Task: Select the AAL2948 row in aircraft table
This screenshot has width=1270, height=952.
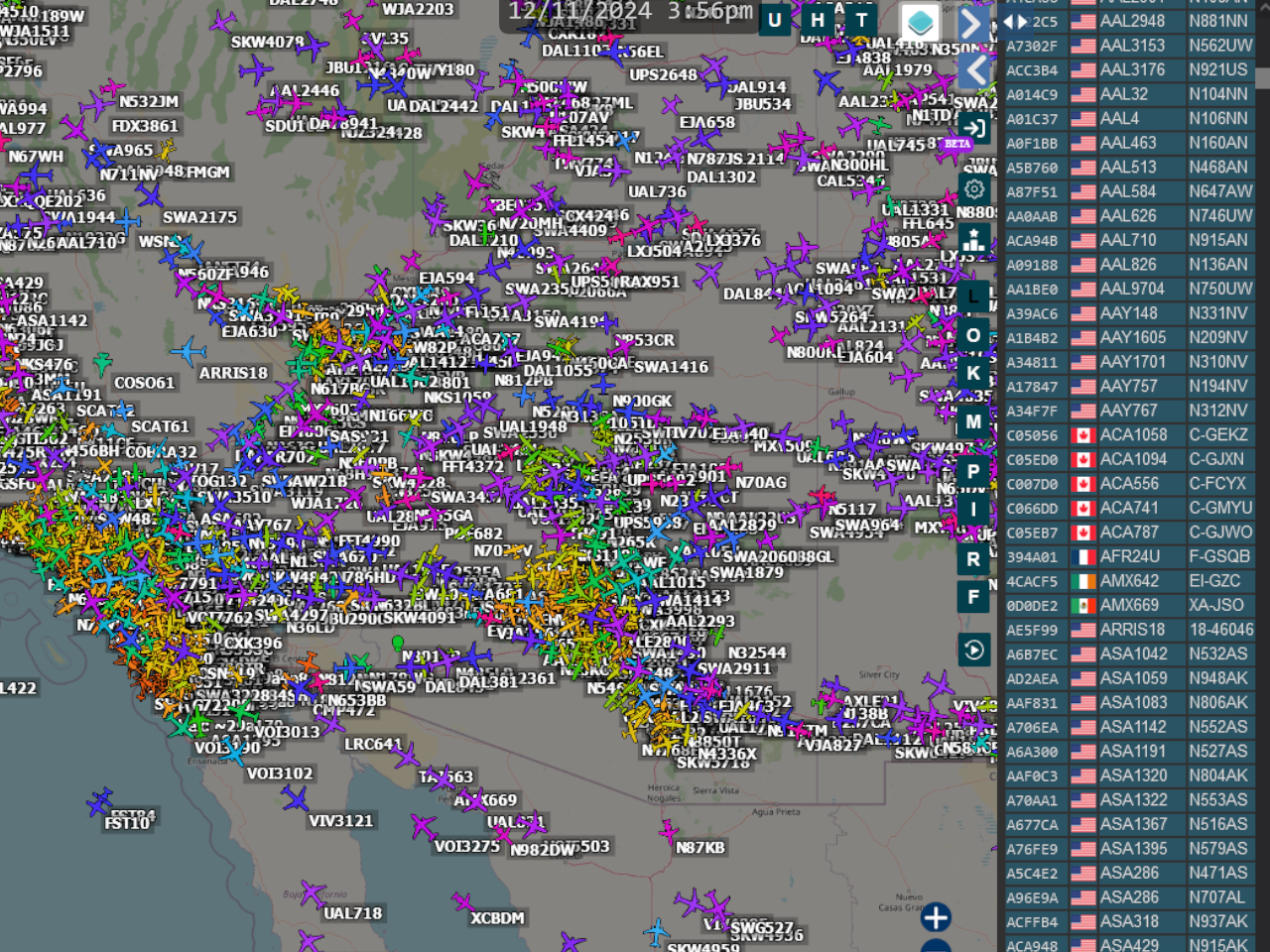Action: (x=1128, y=21)
